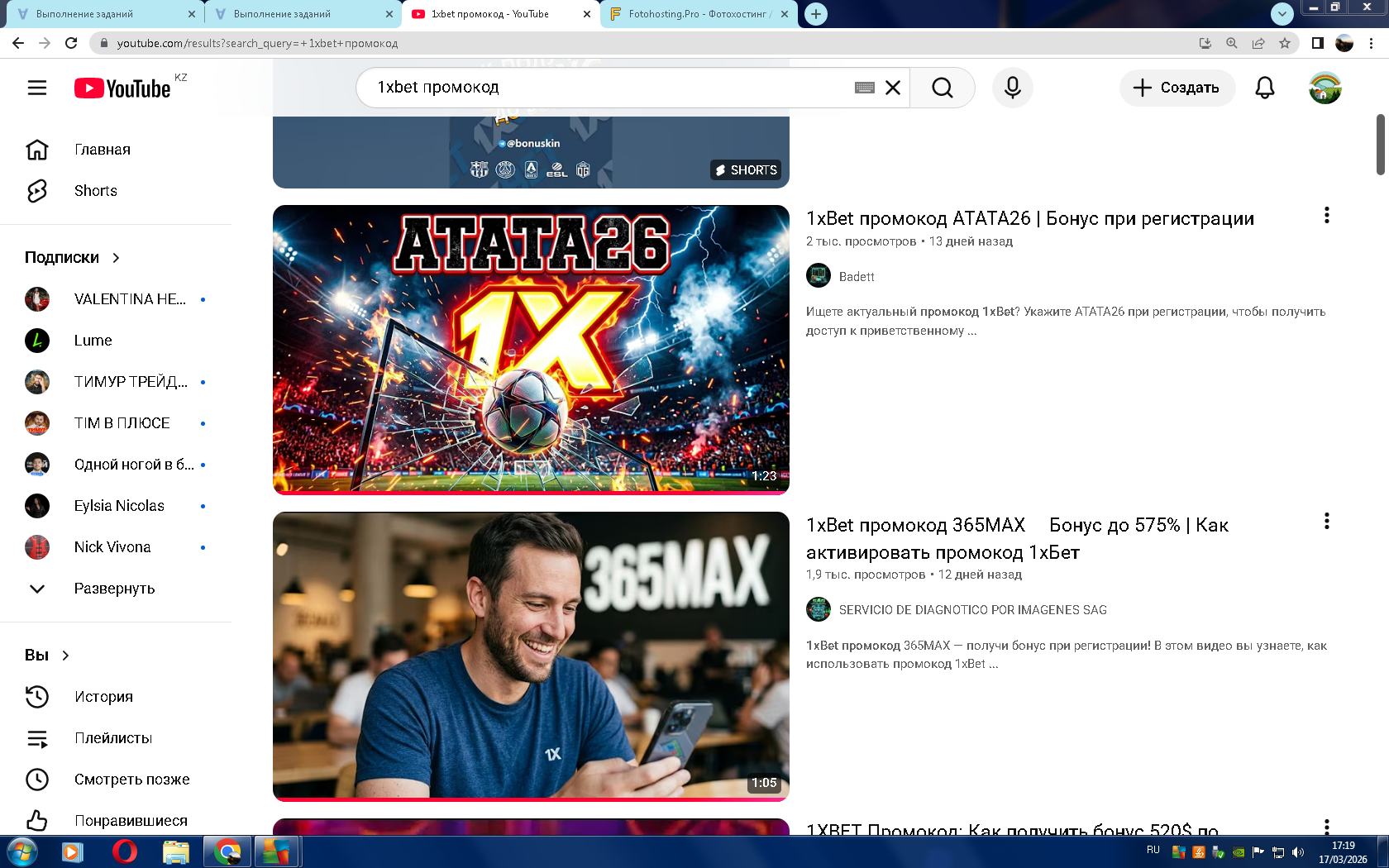Launch Opera from the taskbar
1389x868 pixels.
(x=125, y=851)
